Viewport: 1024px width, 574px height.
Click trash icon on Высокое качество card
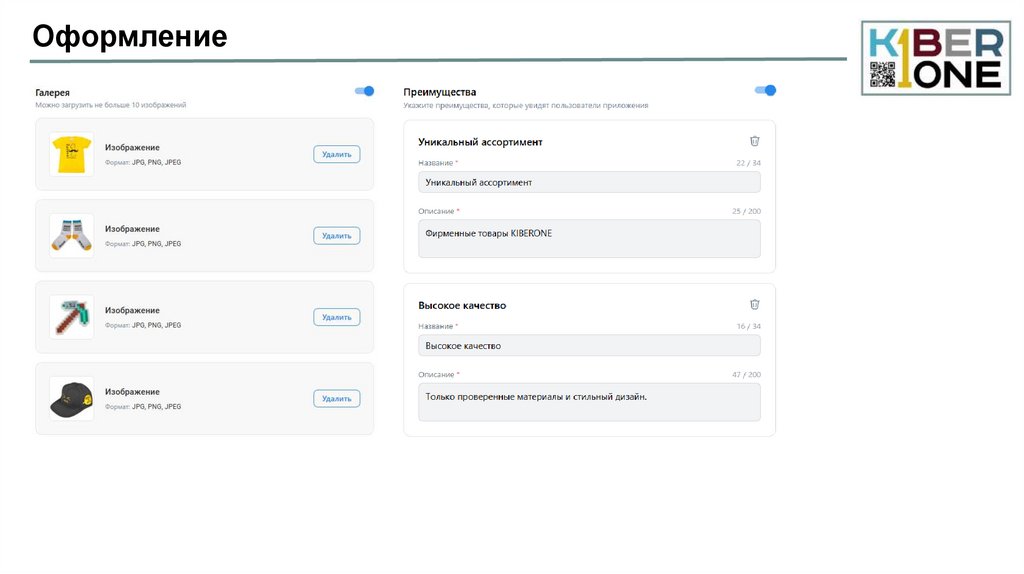click(x=755, y=304)
